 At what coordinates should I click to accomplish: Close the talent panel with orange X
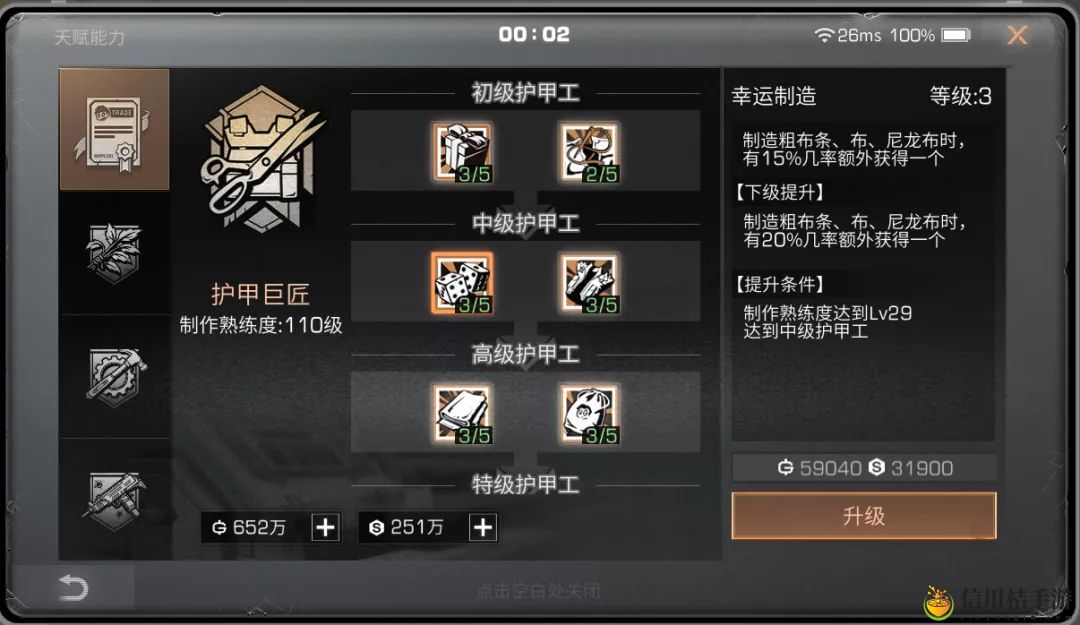tap(1017, 34)
